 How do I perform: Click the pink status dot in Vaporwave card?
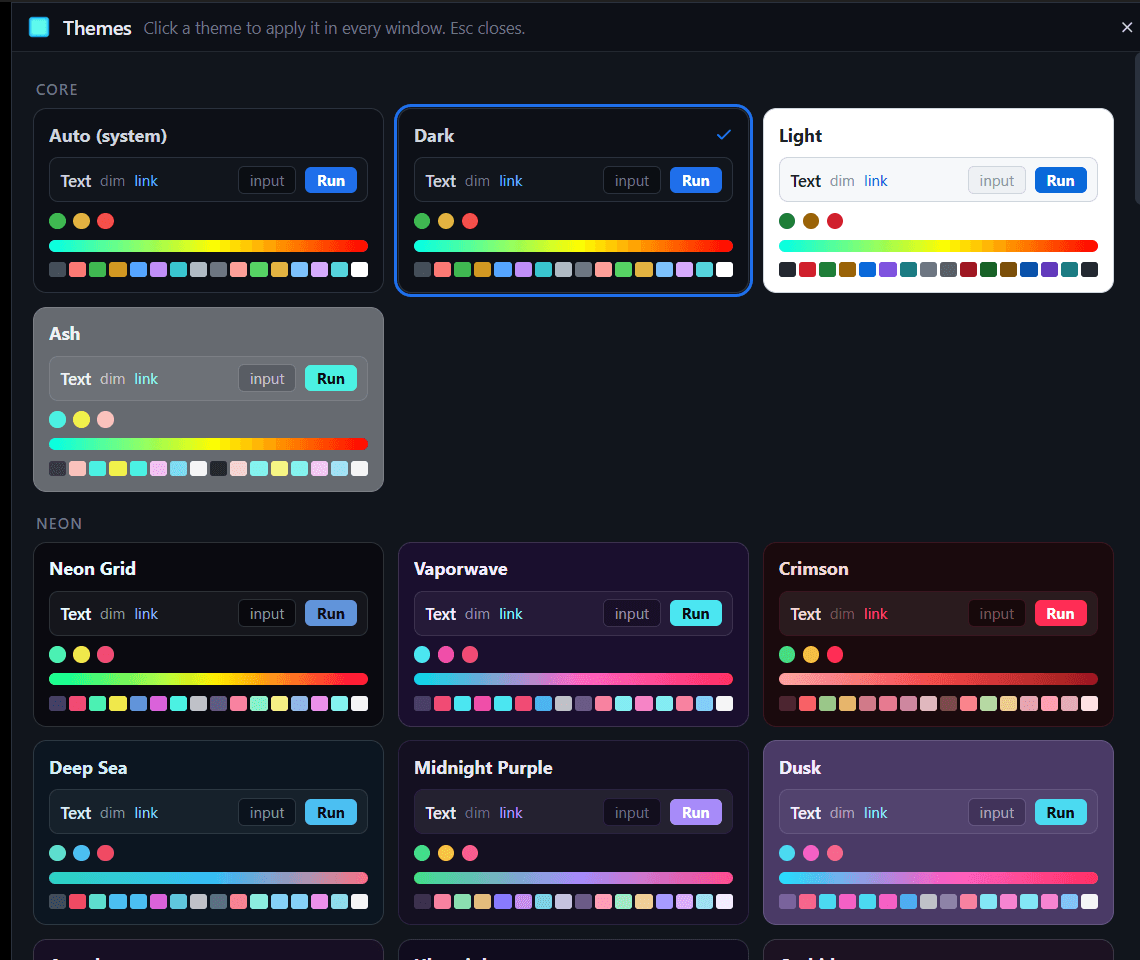pyautogui.click(x=446, y=655)
